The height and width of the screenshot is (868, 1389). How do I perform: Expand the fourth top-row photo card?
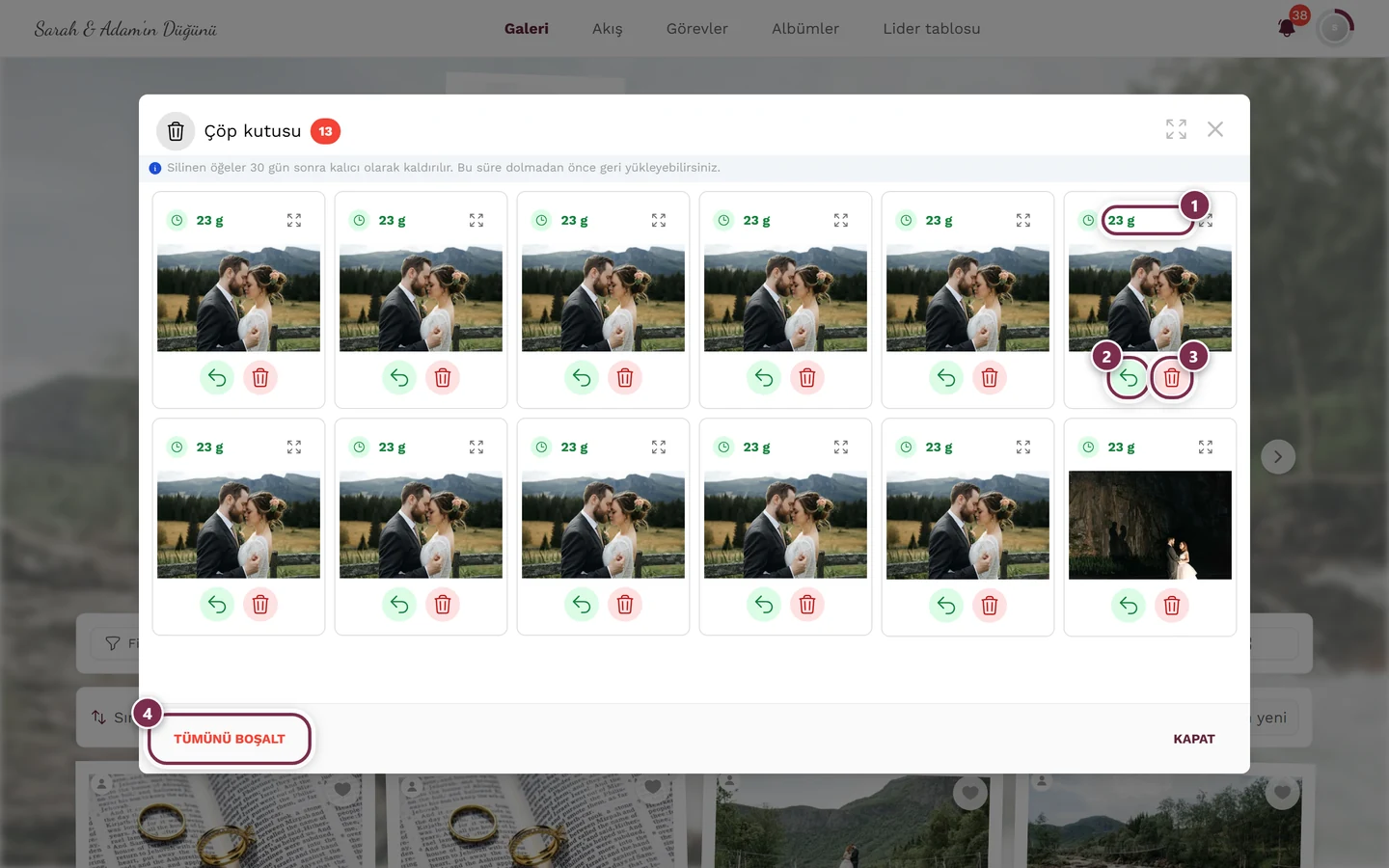pos(841,221)
